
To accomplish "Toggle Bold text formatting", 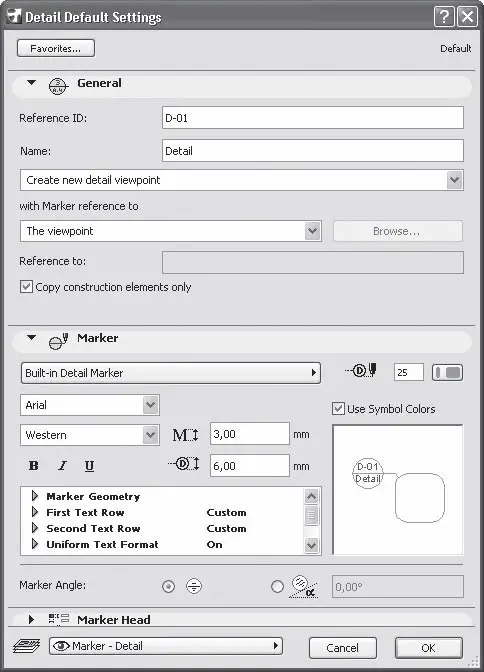I will click(x=33, y=466).
